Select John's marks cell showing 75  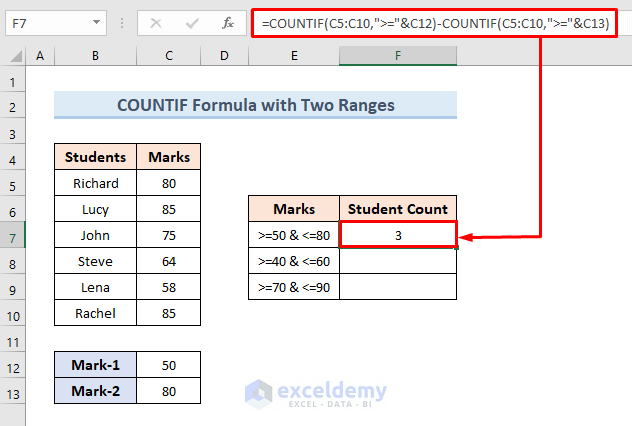[168, 235]
